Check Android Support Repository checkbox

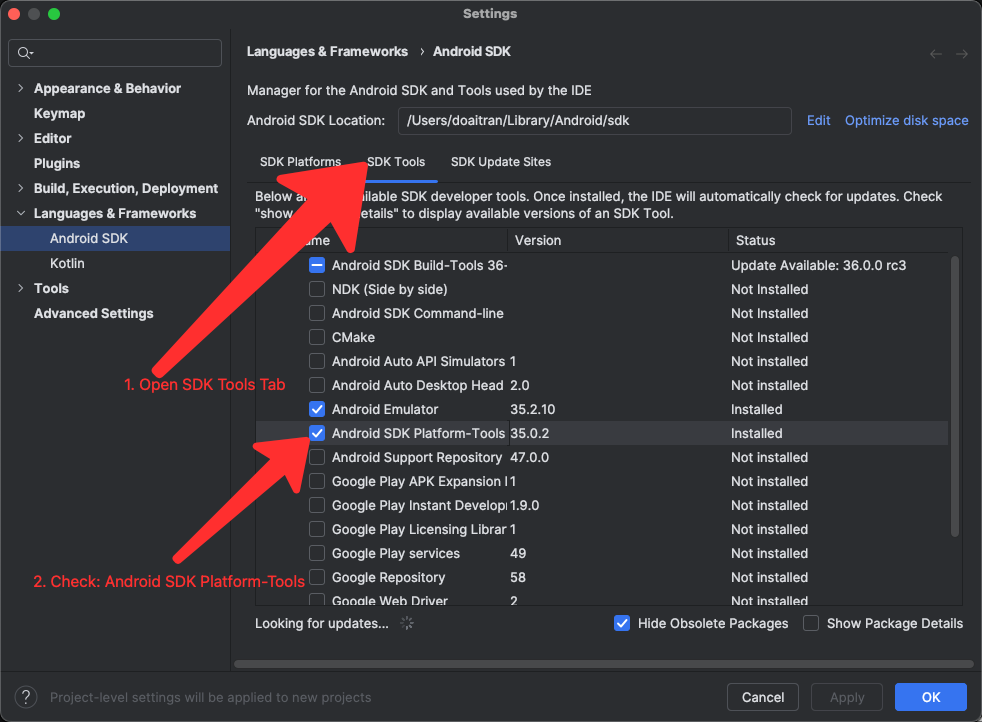pyautogui.click(x=317, y=457)
